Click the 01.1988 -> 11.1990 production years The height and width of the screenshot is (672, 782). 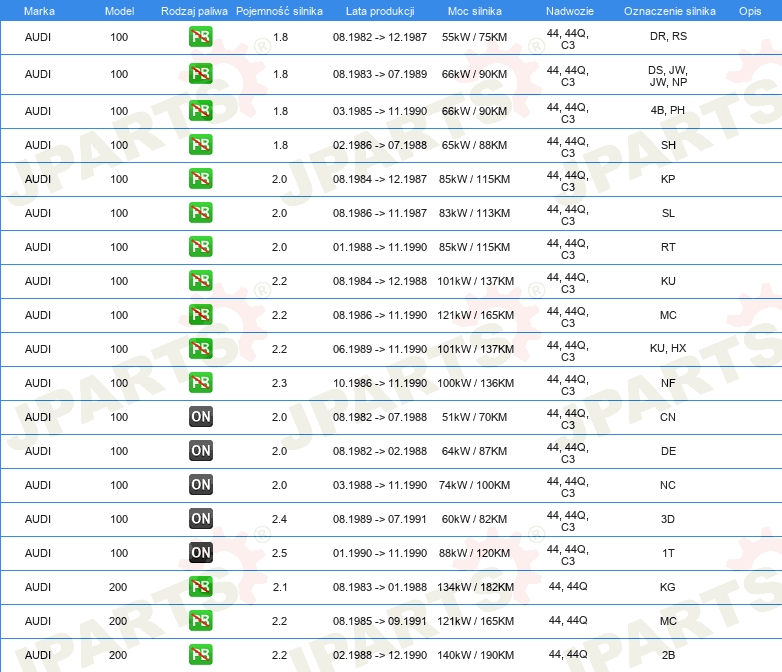point(380,247)
